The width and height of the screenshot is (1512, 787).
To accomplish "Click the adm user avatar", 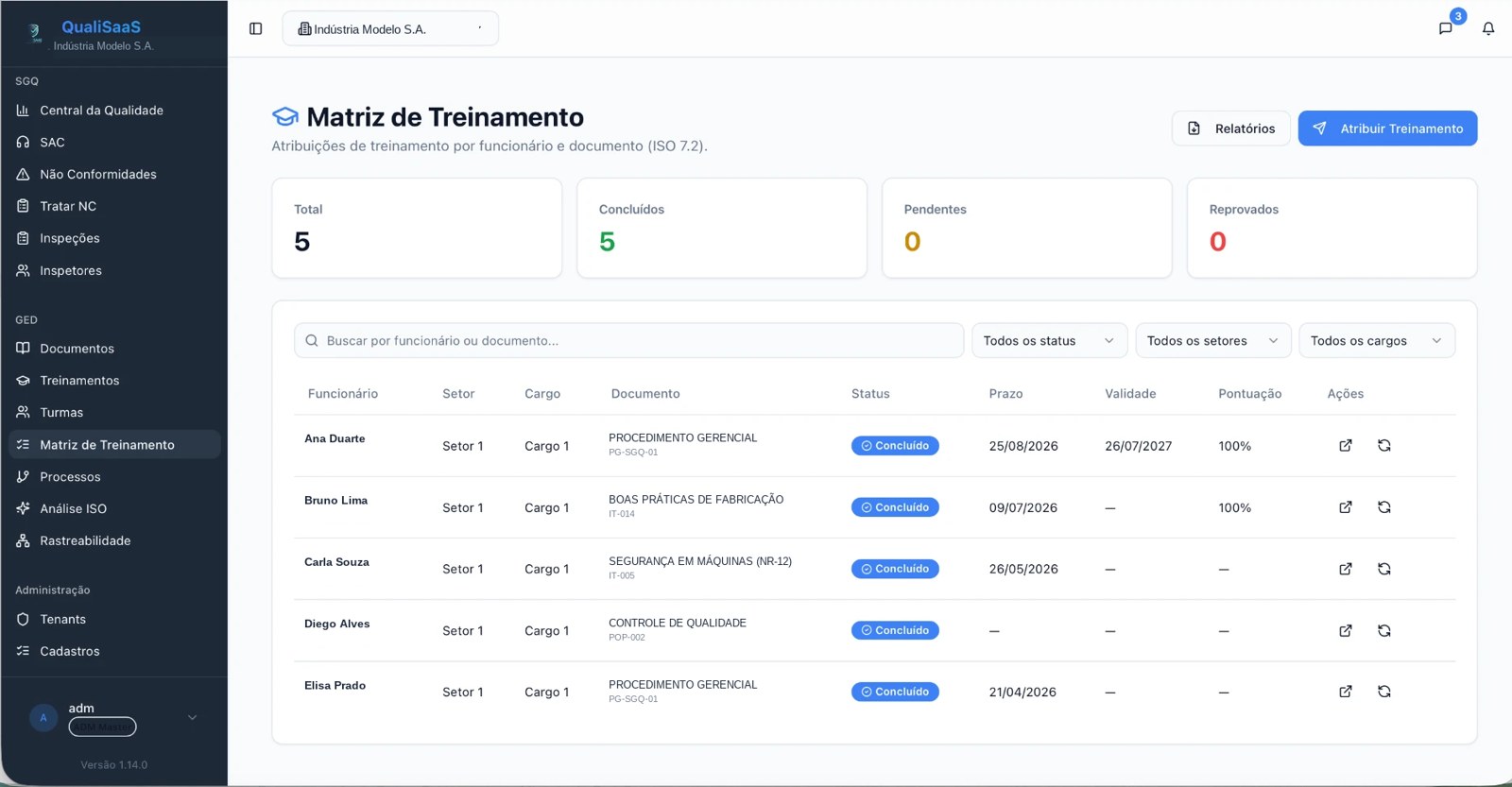I will 43,718.
